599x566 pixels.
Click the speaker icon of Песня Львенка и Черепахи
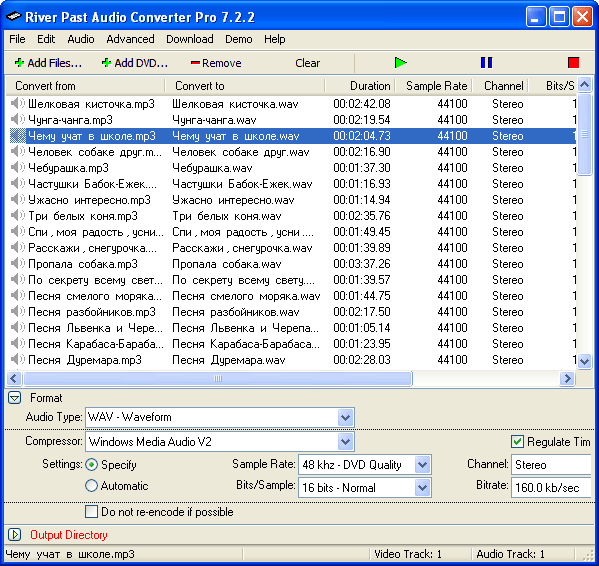coord(18,328)
